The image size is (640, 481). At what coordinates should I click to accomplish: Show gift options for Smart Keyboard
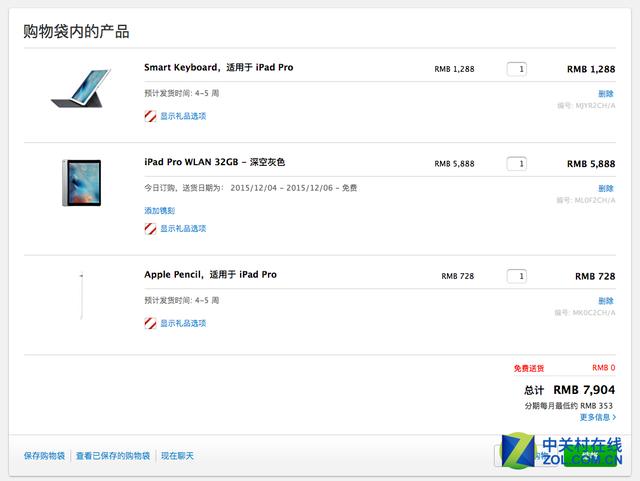(183, 116)
